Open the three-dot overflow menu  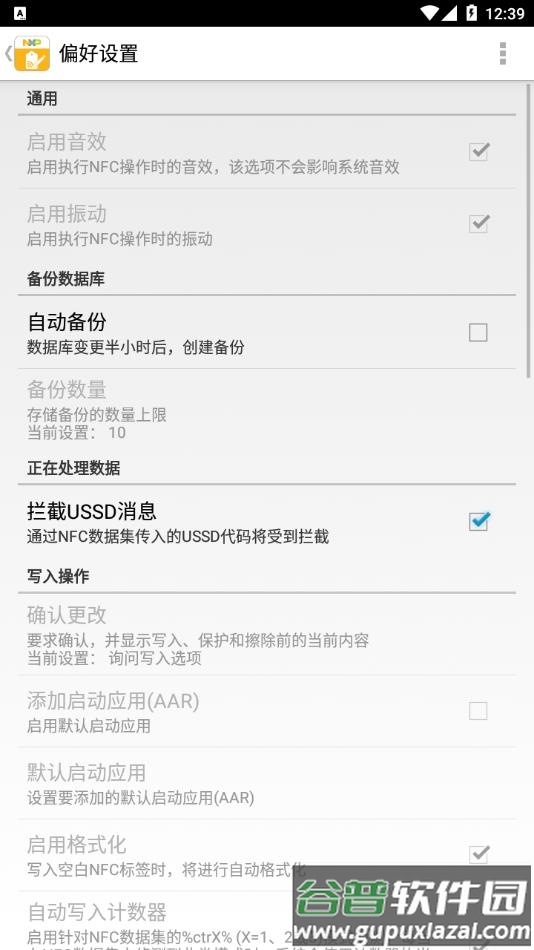(502, 53)
